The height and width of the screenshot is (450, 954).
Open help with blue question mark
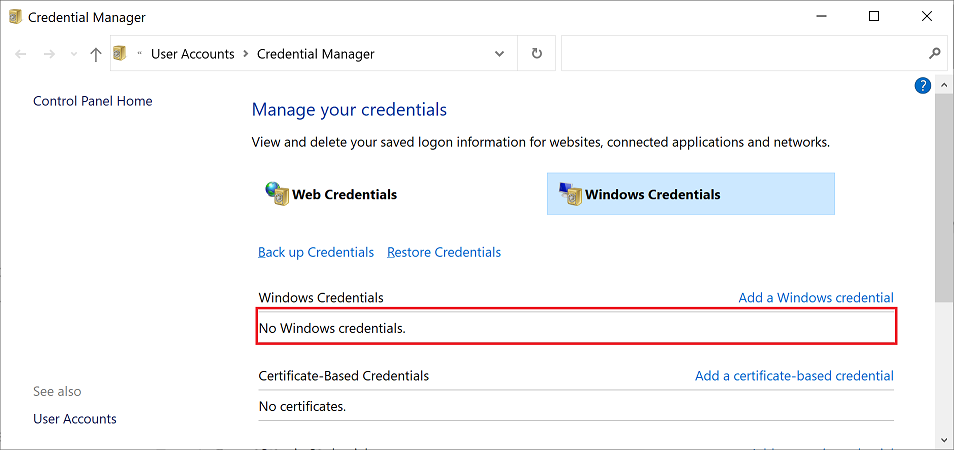(x=922, y=86)
